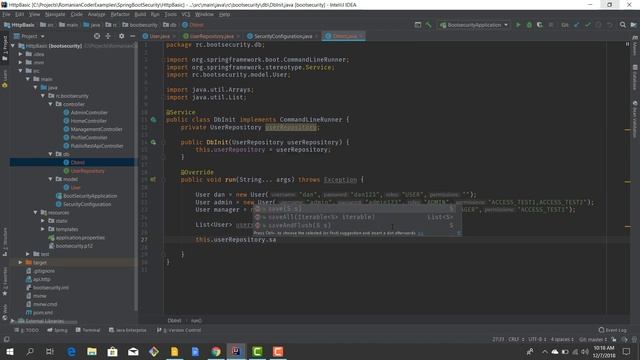This screenshot has width=640, height=360.
Task: Click the locate/scroll-from-source target icon
Action: tap(97, 36)
